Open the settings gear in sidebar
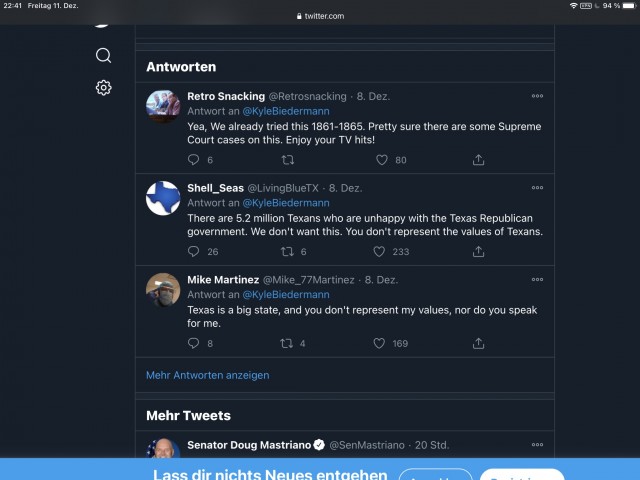 click(x=103, y=88)
